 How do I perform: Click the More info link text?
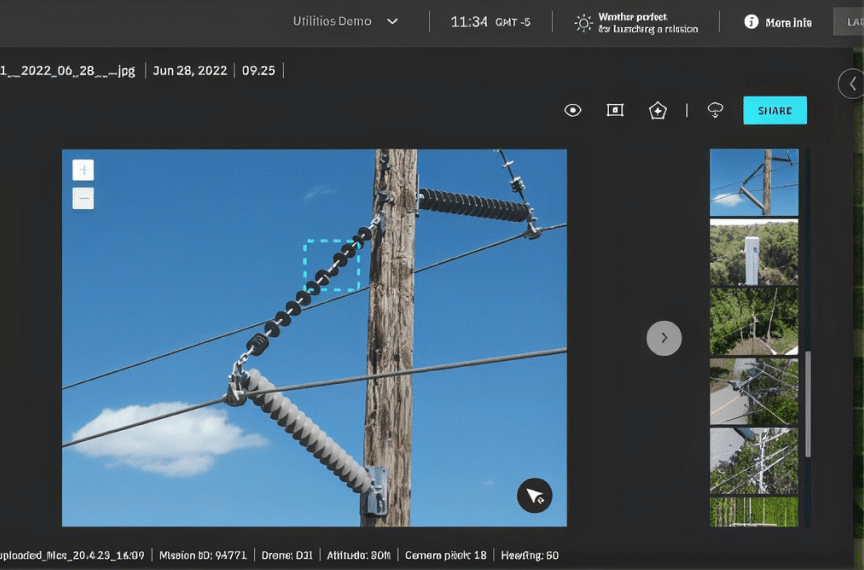788,23
